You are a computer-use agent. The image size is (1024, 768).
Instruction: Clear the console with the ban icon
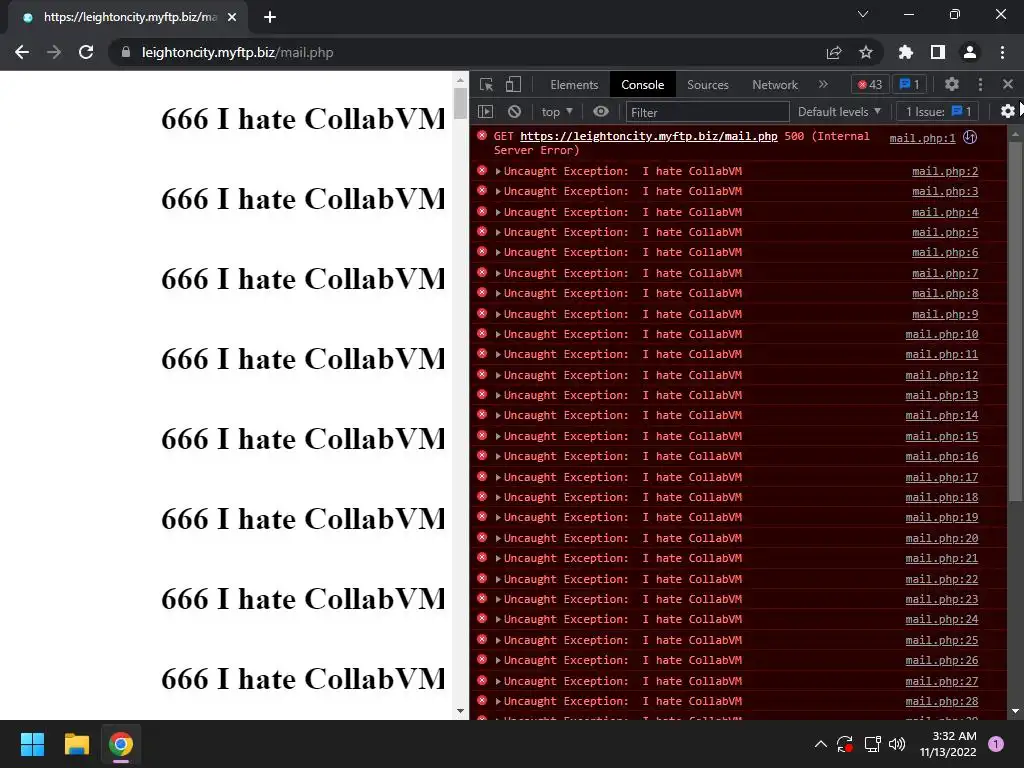(x=515, y=112)
